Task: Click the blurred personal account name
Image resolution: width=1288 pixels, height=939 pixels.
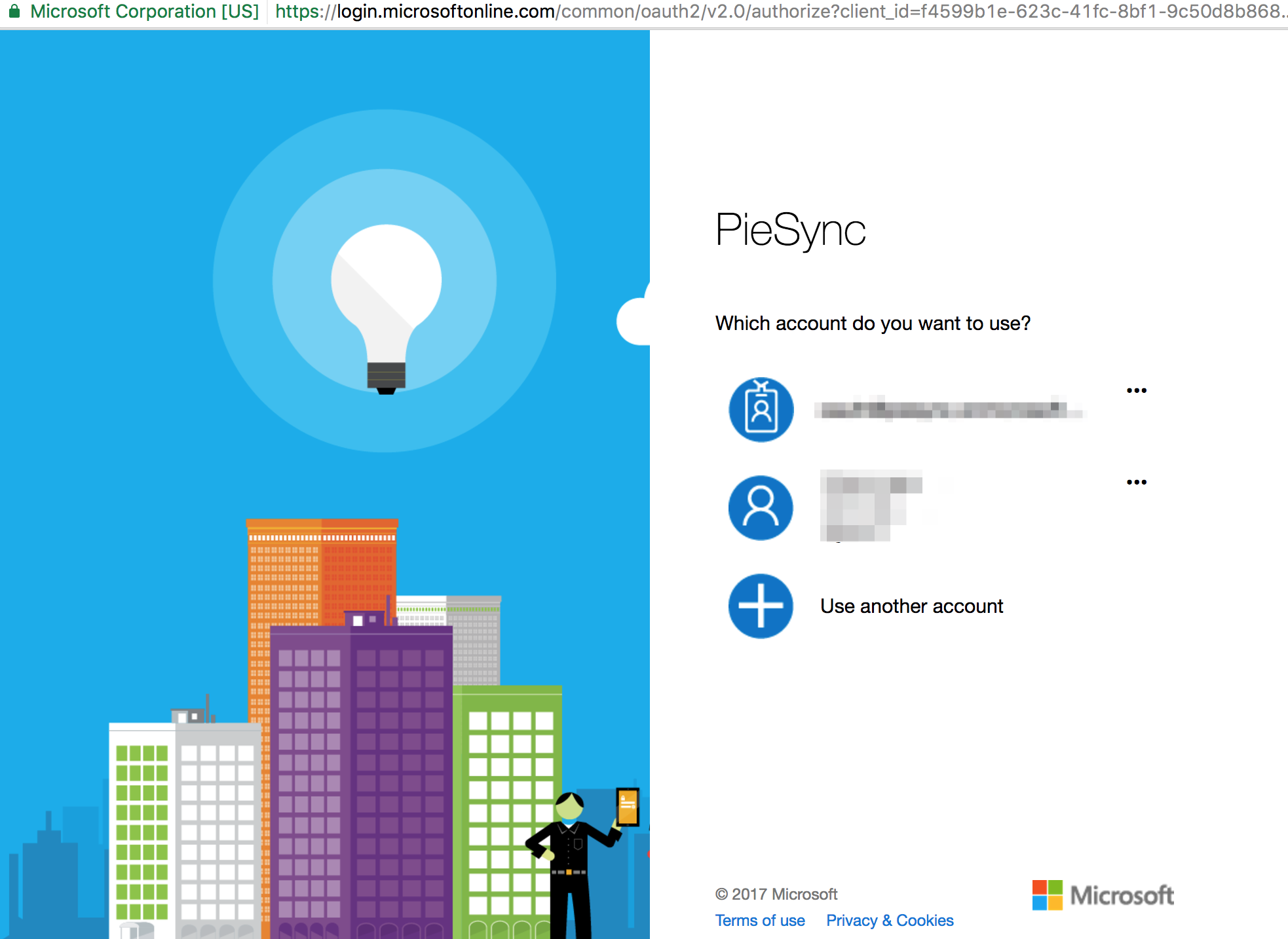Action: click(x=871, y=506)
